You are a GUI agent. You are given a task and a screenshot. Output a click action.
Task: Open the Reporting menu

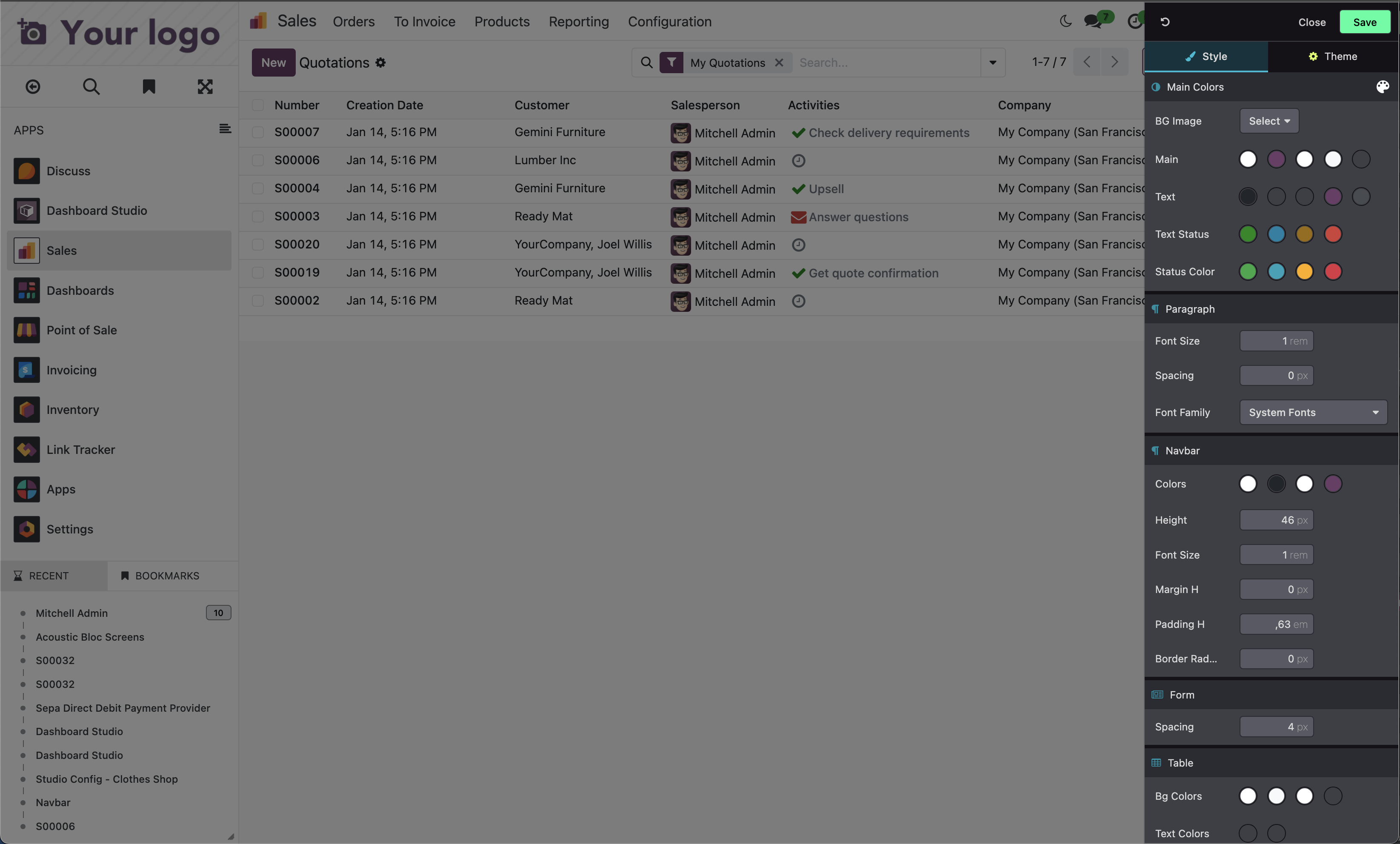[578, 22]
